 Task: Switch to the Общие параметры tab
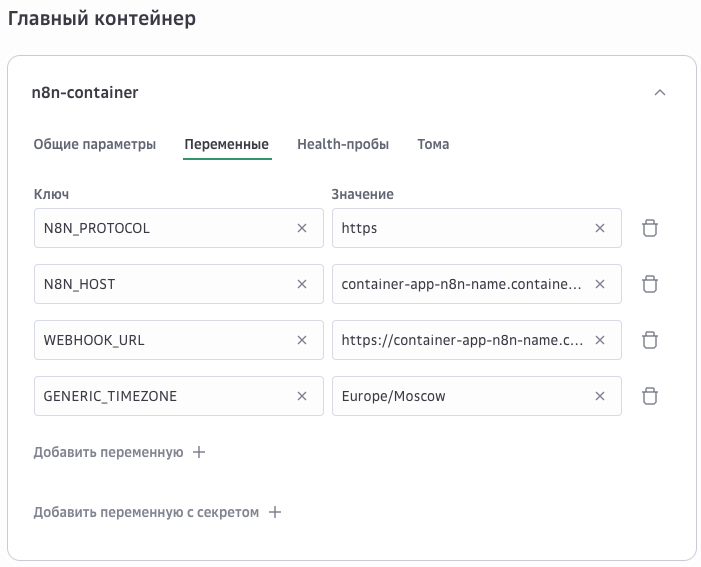tap(95, 144)
